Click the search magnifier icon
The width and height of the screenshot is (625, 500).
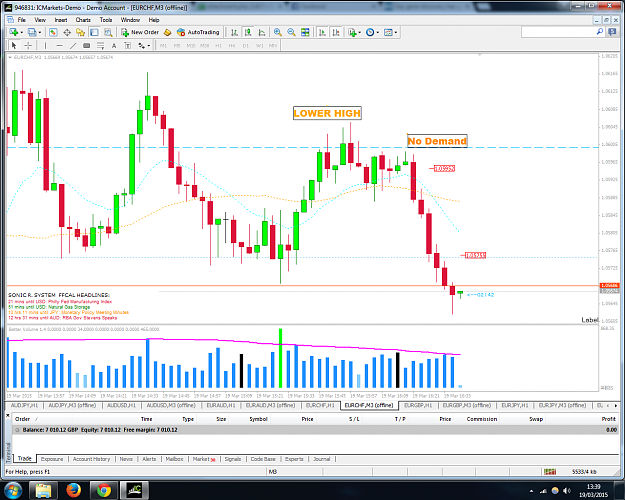tap(600, 32)
